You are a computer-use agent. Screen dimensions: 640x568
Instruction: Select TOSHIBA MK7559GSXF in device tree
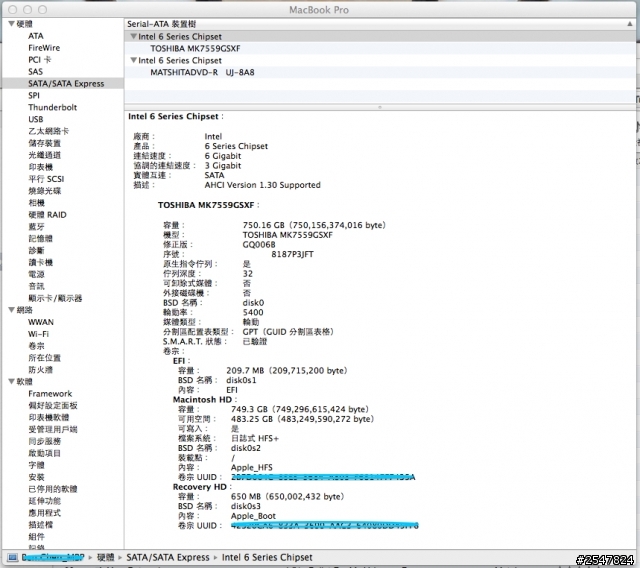point(195,49)
